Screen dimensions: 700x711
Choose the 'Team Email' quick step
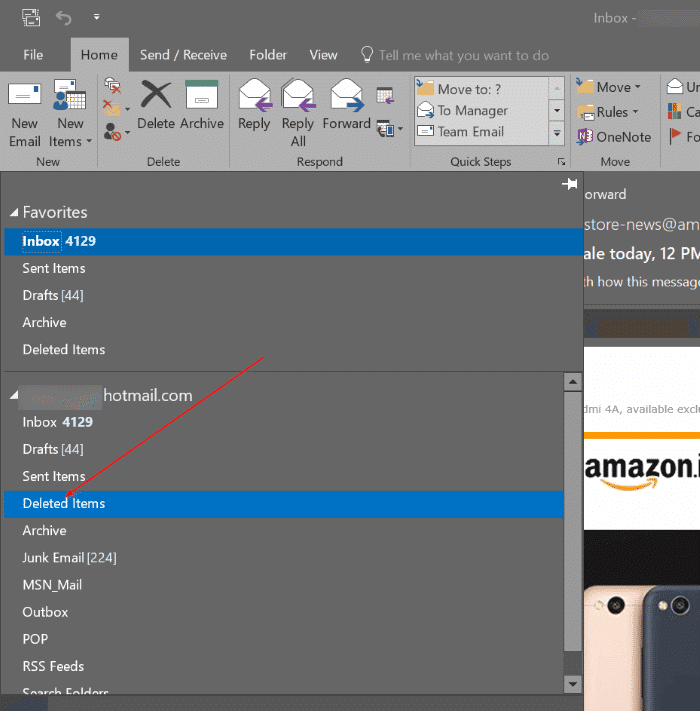[481, 131]
